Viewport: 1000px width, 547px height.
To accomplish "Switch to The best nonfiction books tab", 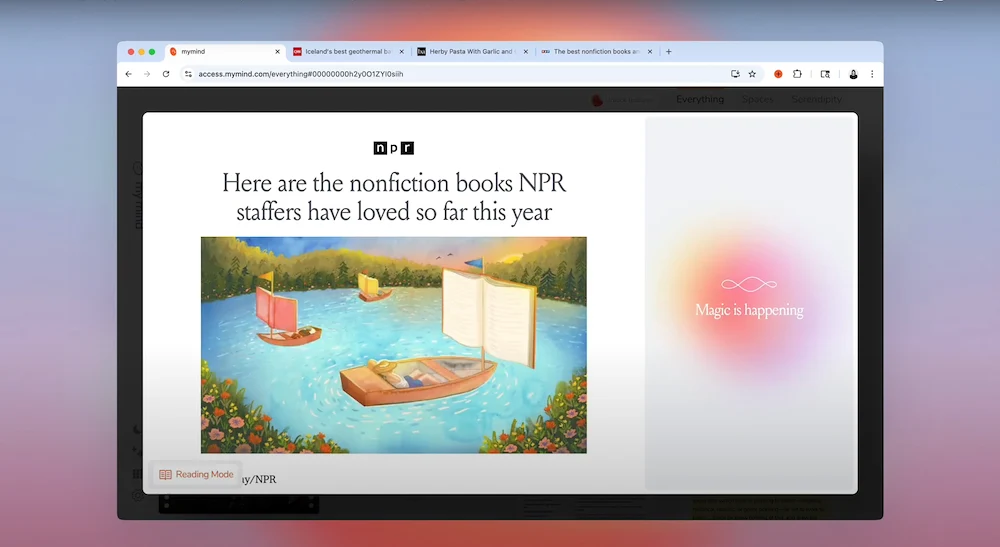I will (x=590, y=51).
